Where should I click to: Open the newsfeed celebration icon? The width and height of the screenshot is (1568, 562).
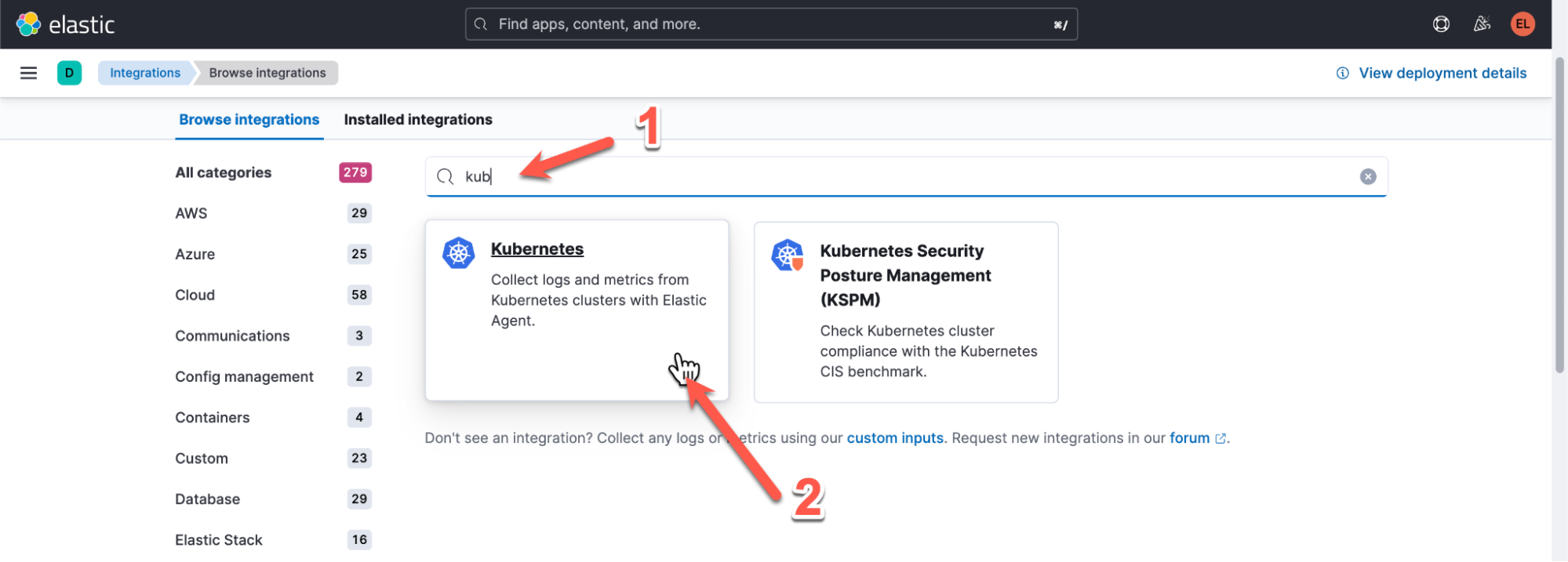(1482, 24)
